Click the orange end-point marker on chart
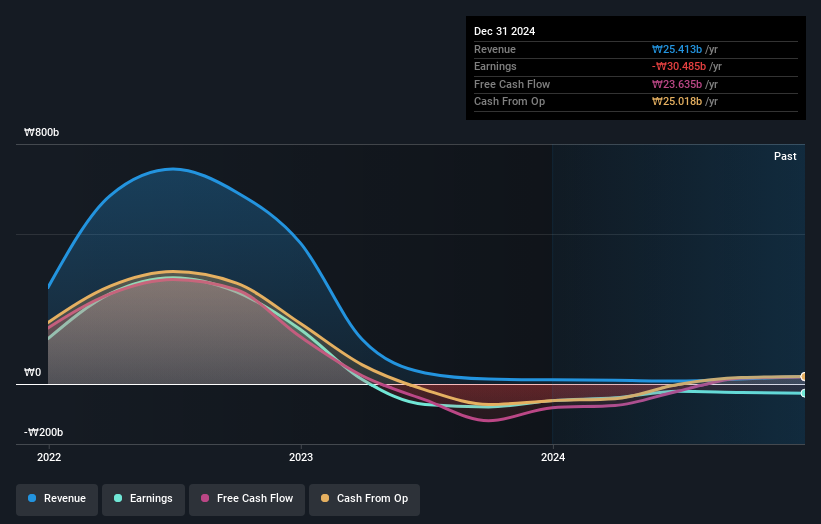This screenshot has width=821, height=524. tap(803, 376)
